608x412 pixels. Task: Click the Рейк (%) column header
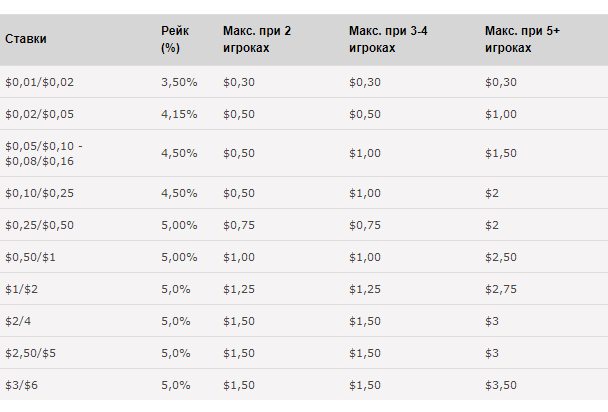pos(175,39)
